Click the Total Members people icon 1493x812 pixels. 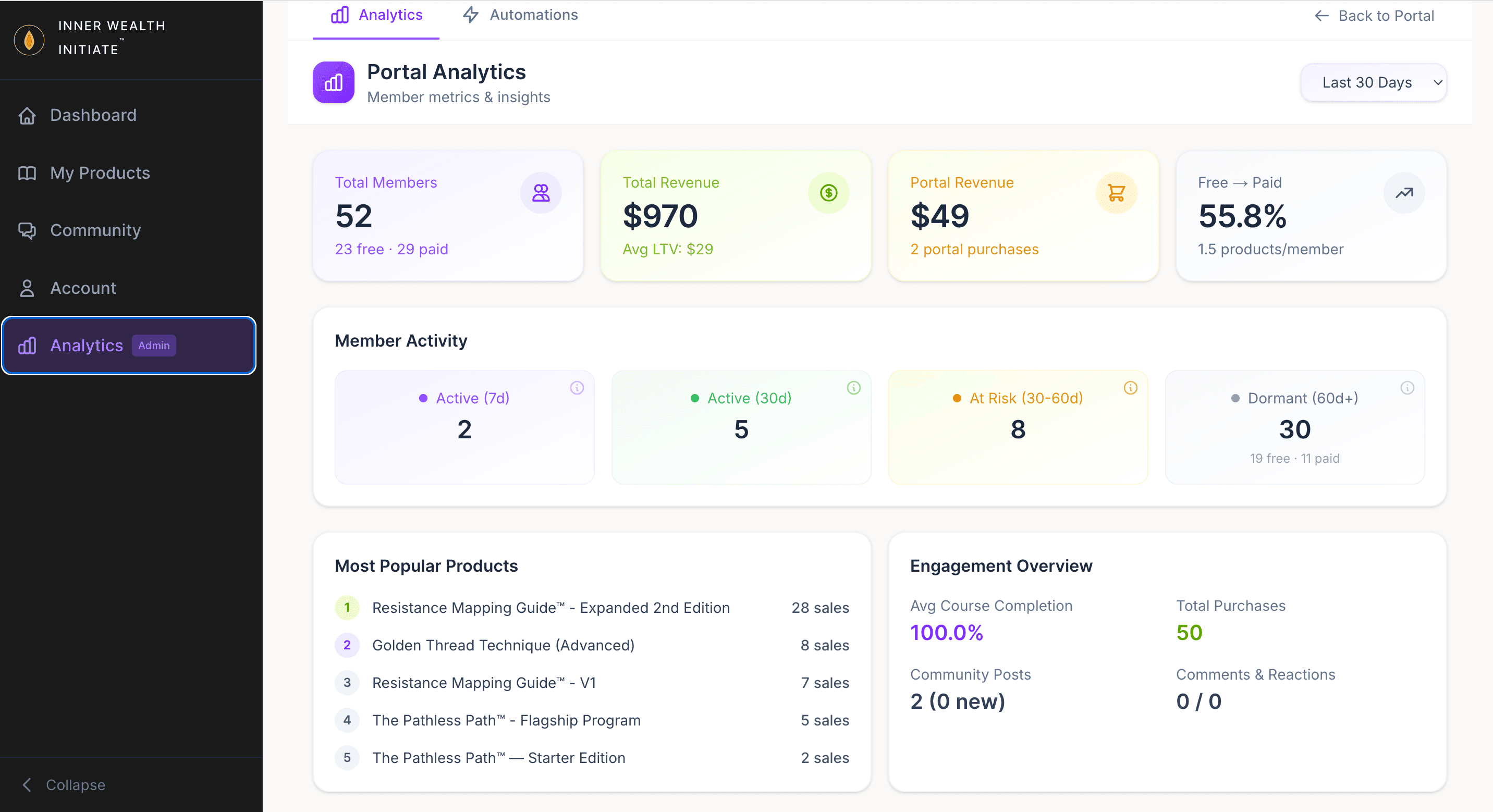pyautogui.click(x=540, y=192)
